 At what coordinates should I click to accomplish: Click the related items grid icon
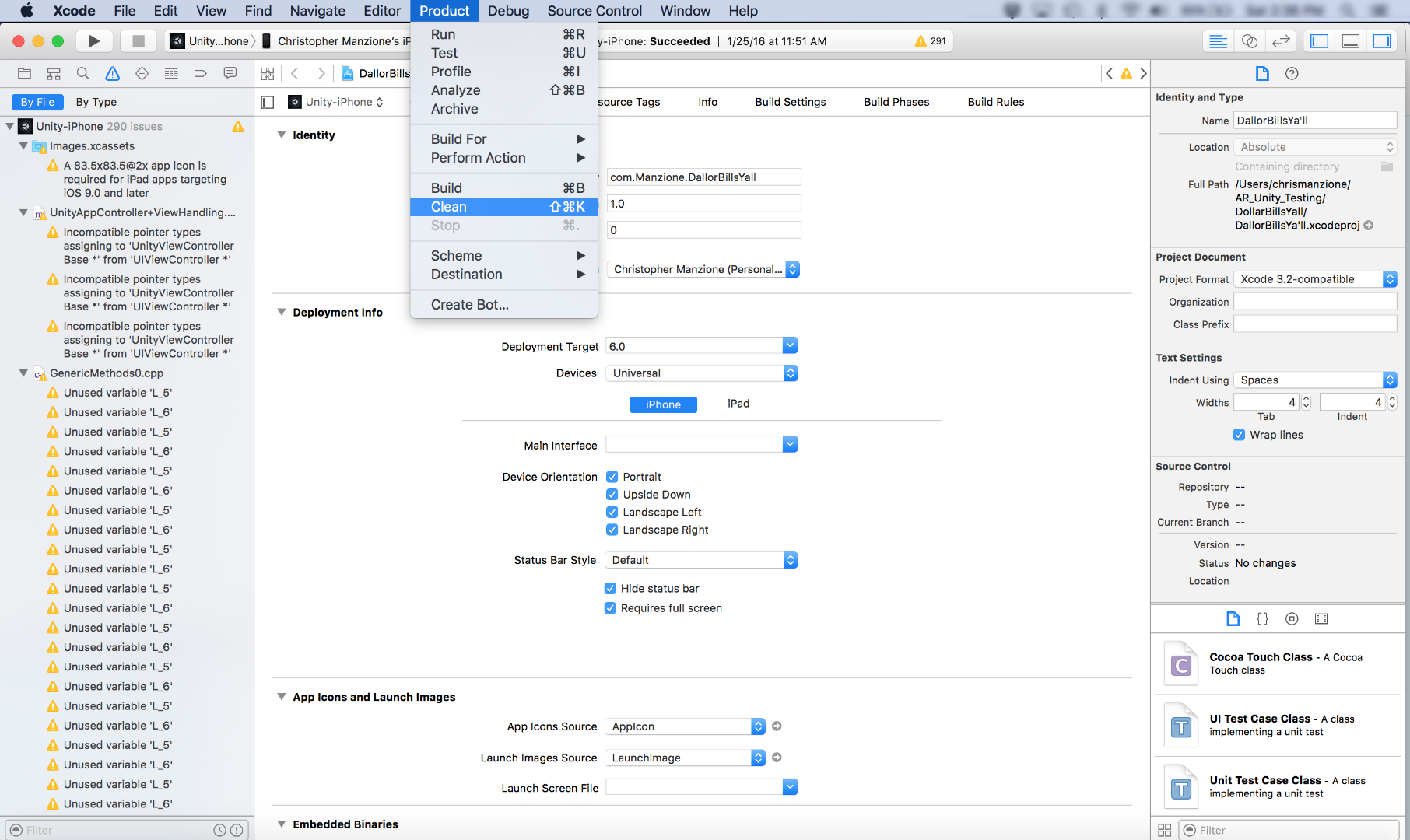(x=268, y=73)
